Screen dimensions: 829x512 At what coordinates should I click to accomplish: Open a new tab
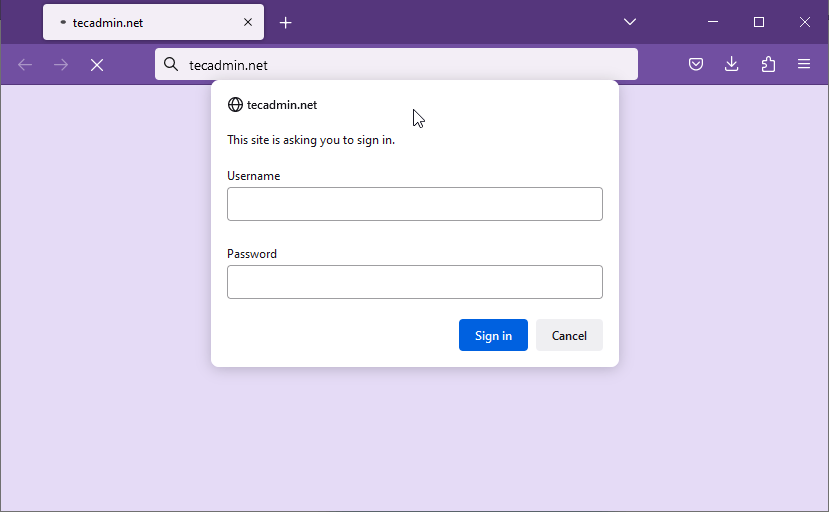[285, 23]
